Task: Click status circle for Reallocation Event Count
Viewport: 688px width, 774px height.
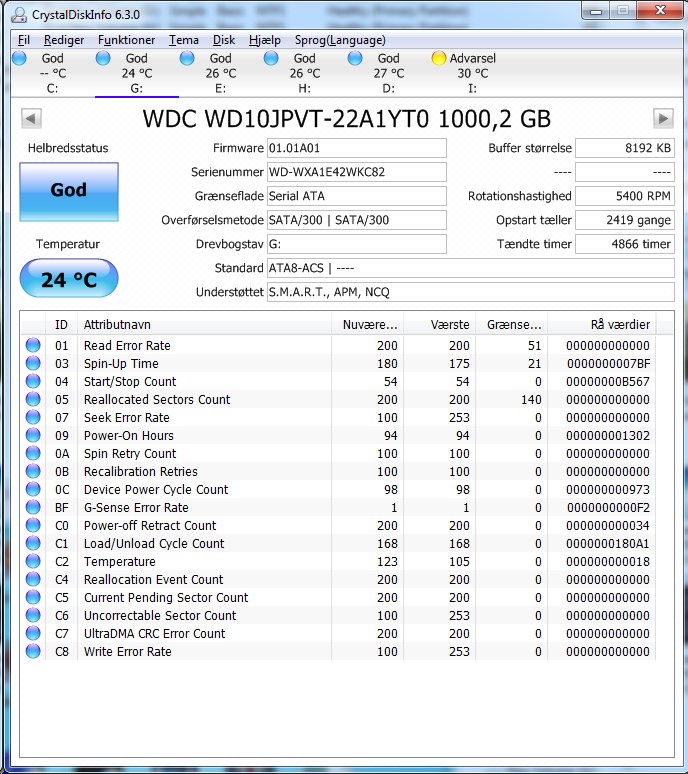Action: coord(33,579)
